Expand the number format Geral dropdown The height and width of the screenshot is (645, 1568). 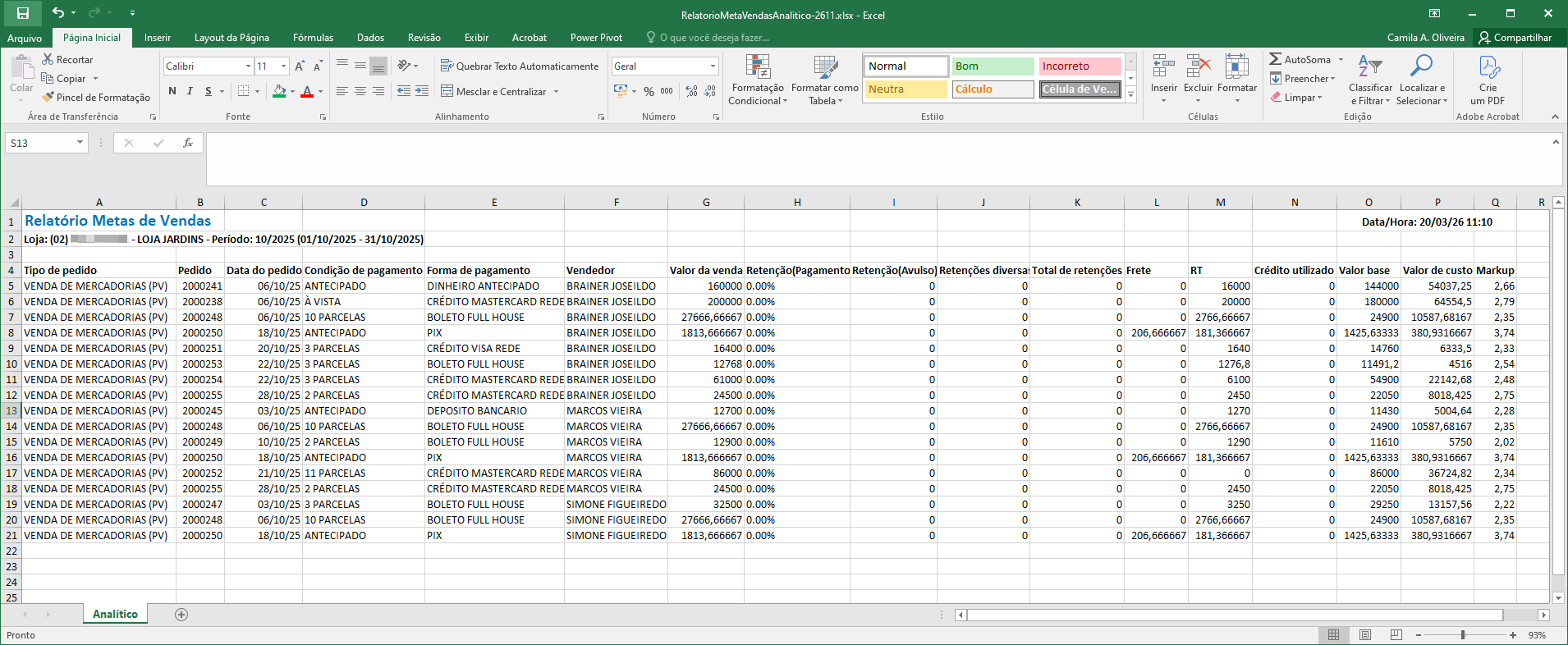(x=712, y=66)
